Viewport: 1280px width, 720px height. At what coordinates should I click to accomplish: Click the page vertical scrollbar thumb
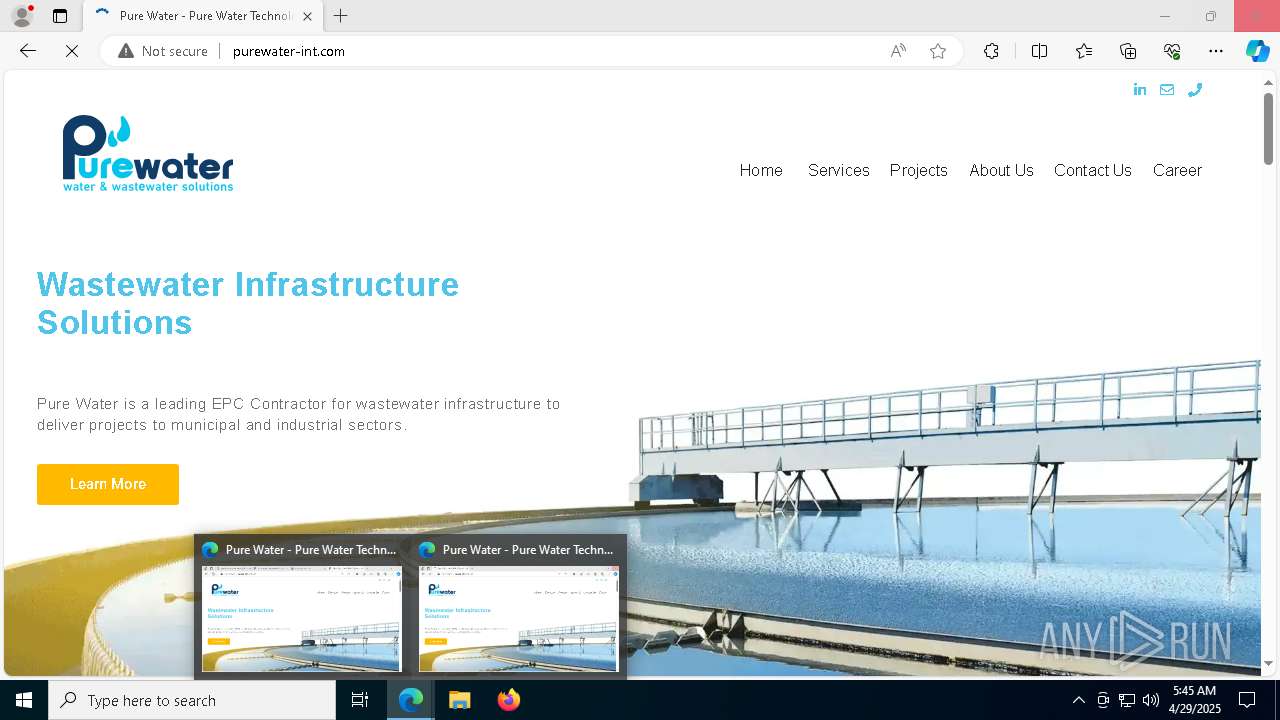pos(1268,128)
